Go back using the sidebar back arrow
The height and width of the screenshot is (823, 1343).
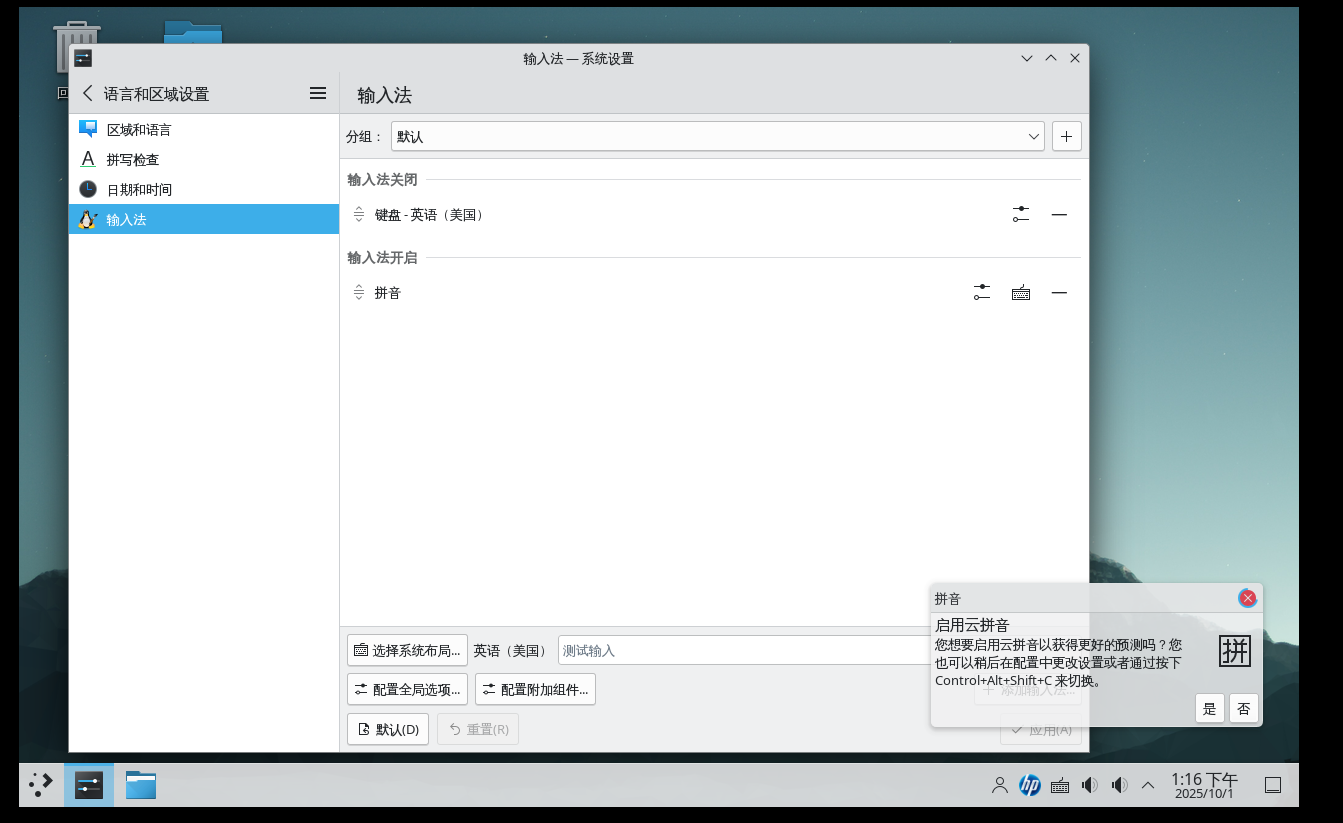[x=88, y=93]
